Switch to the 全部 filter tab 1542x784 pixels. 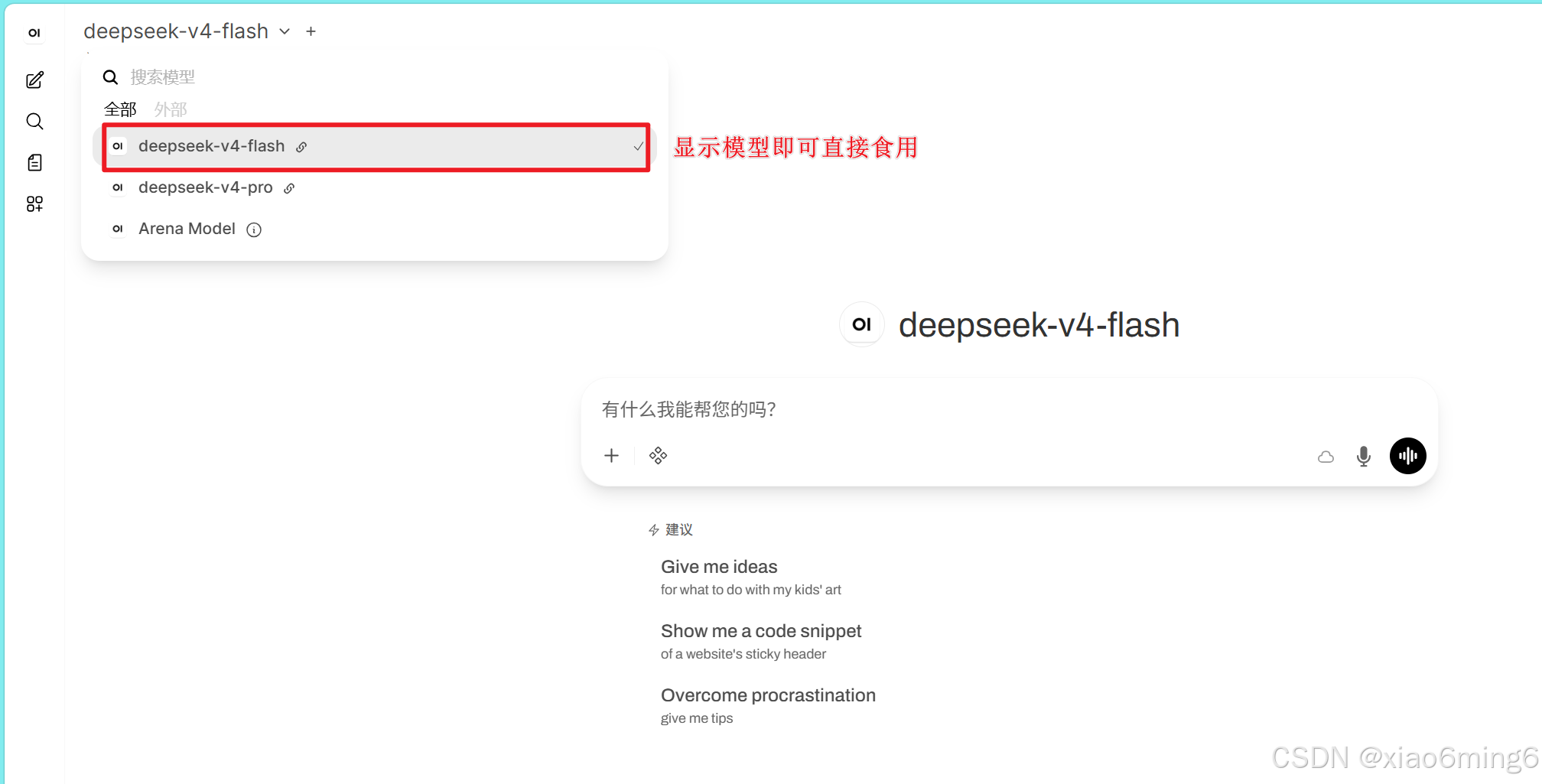click(120, 109)
